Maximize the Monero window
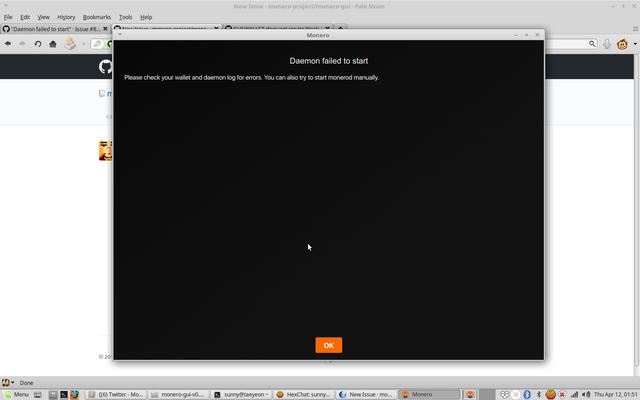 tap(527, 35)
